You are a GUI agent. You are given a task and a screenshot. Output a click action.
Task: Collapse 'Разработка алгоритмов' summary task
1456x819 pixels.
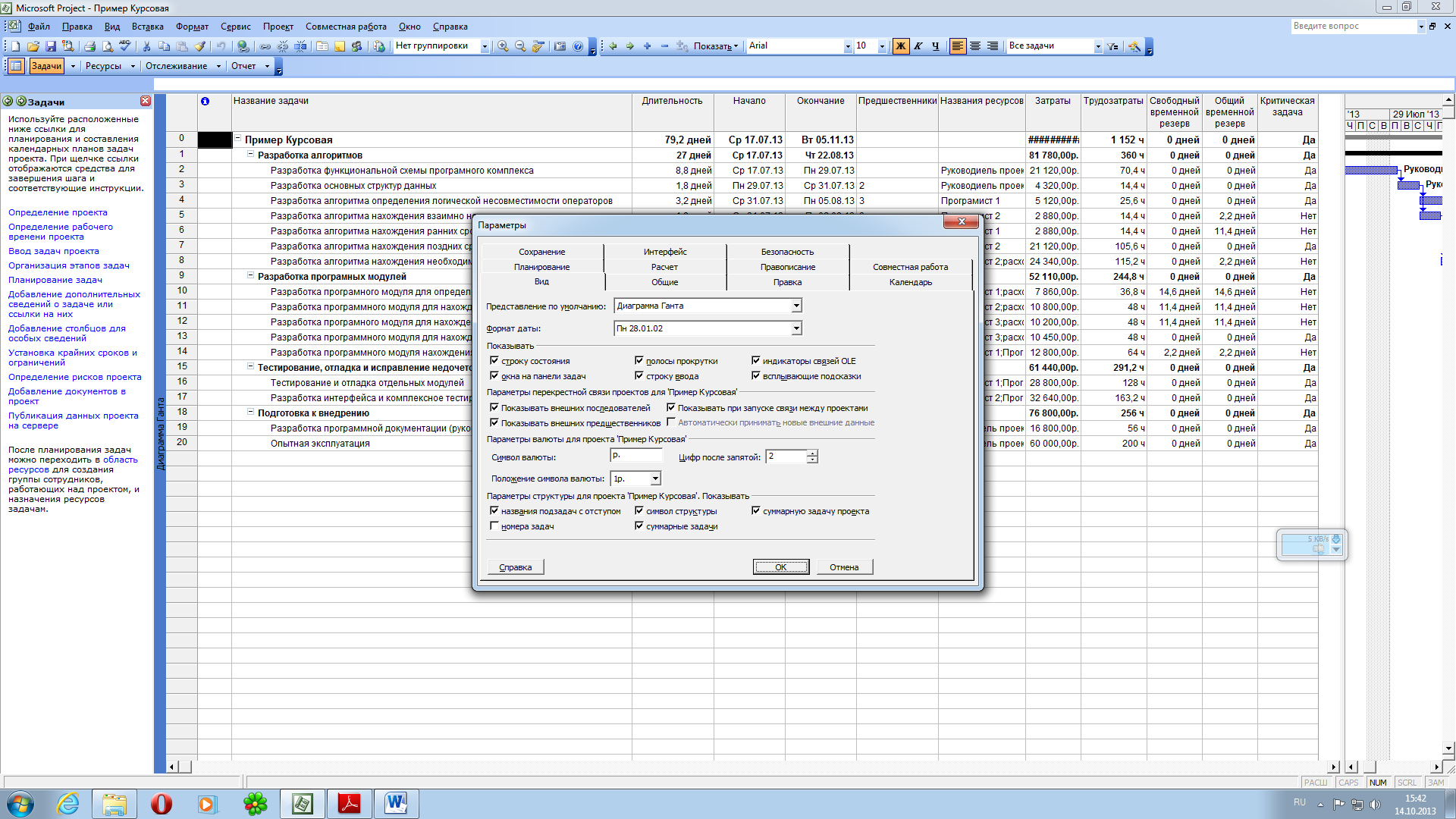pos(250,154)
